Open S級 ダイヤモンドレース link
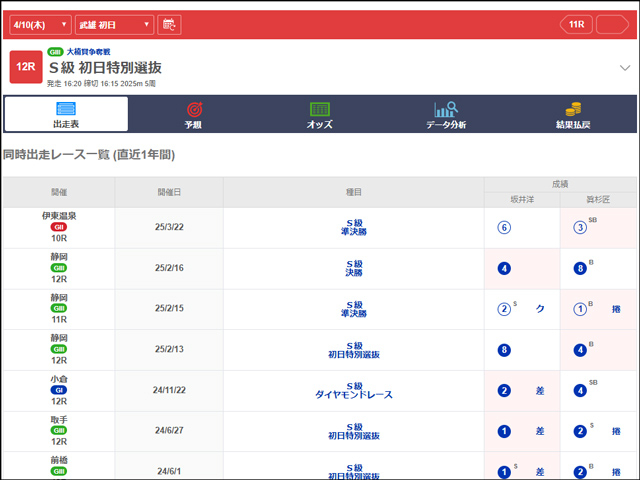This screenshot has height=480, width=640. click(353, 391)
